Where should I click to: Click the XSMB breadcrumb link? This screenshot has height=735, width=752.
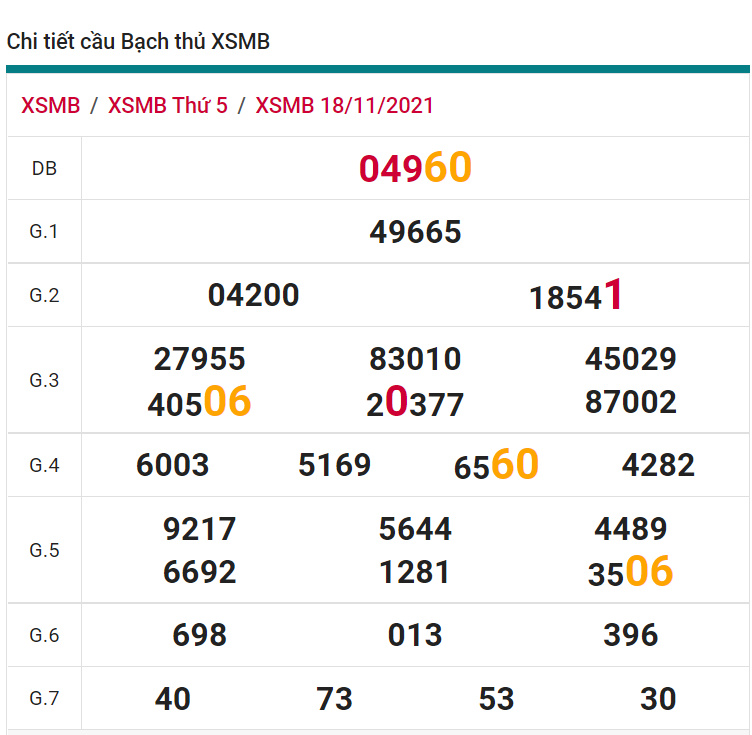50,106
